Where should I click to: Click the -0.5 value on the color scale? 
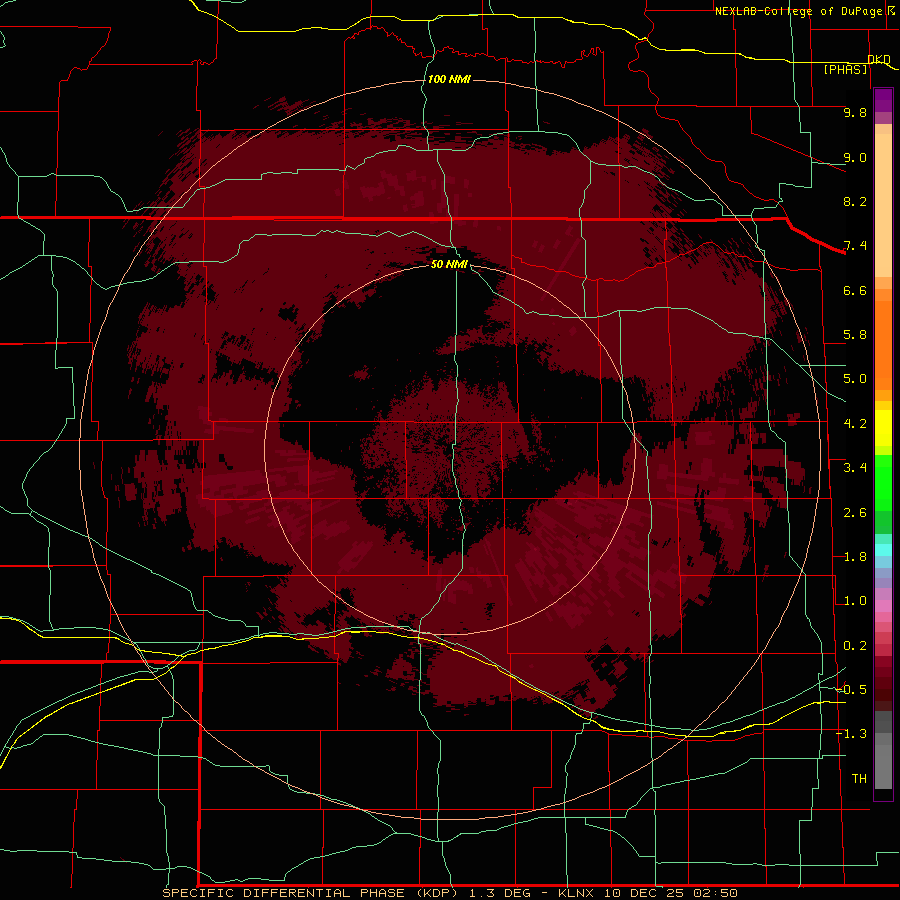[x=851, y=689]
